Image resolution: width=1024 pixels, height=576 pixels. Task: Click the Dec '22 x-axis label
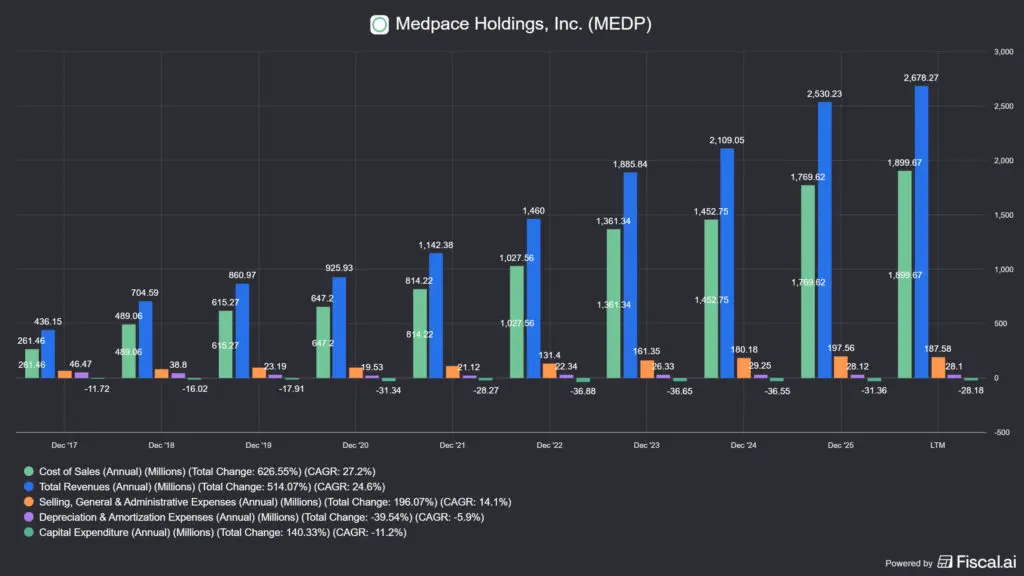coord(549,445)
